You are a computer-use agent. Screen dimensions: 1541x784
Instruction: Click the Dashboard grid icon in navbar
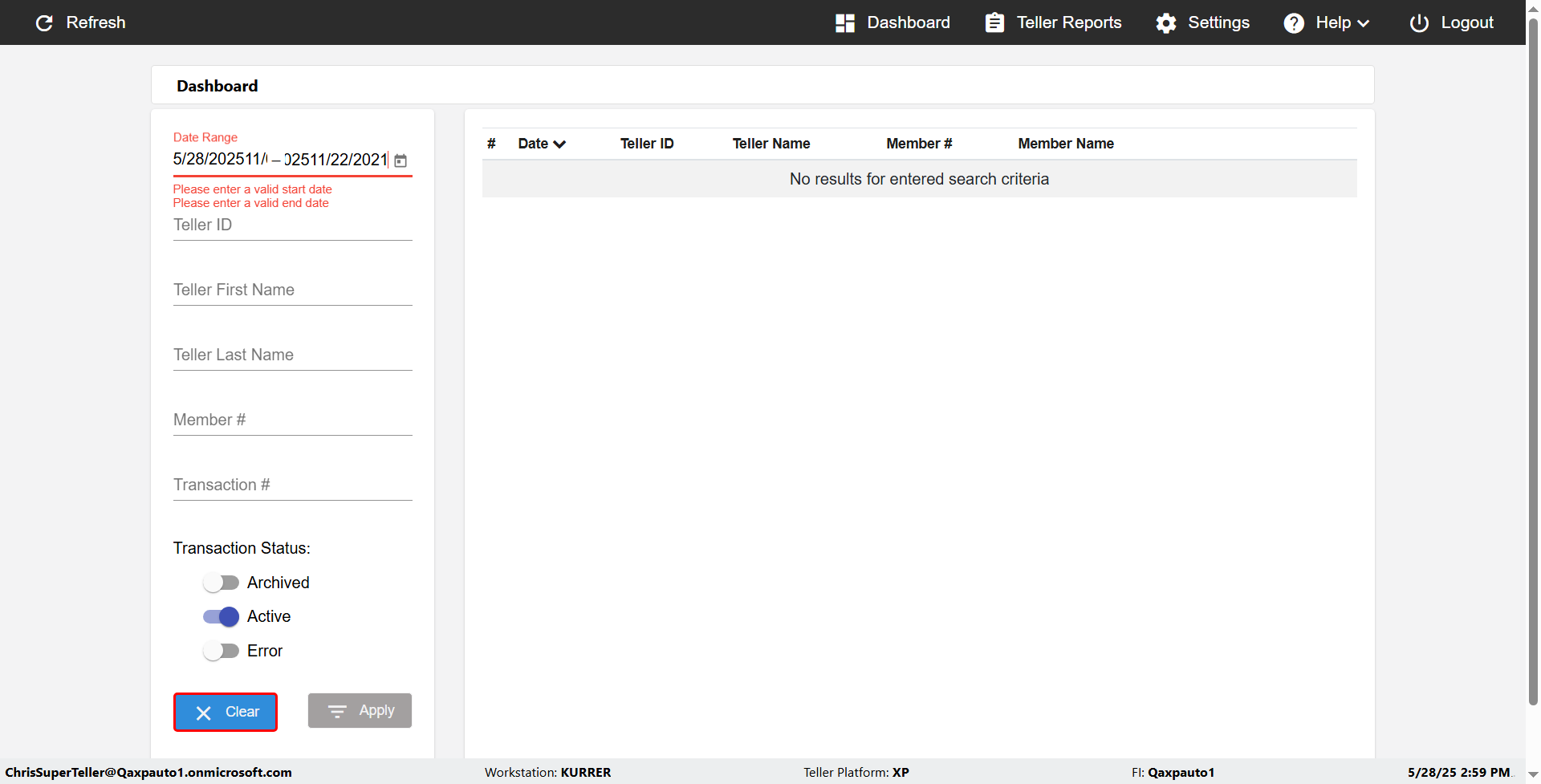(844, 22)
